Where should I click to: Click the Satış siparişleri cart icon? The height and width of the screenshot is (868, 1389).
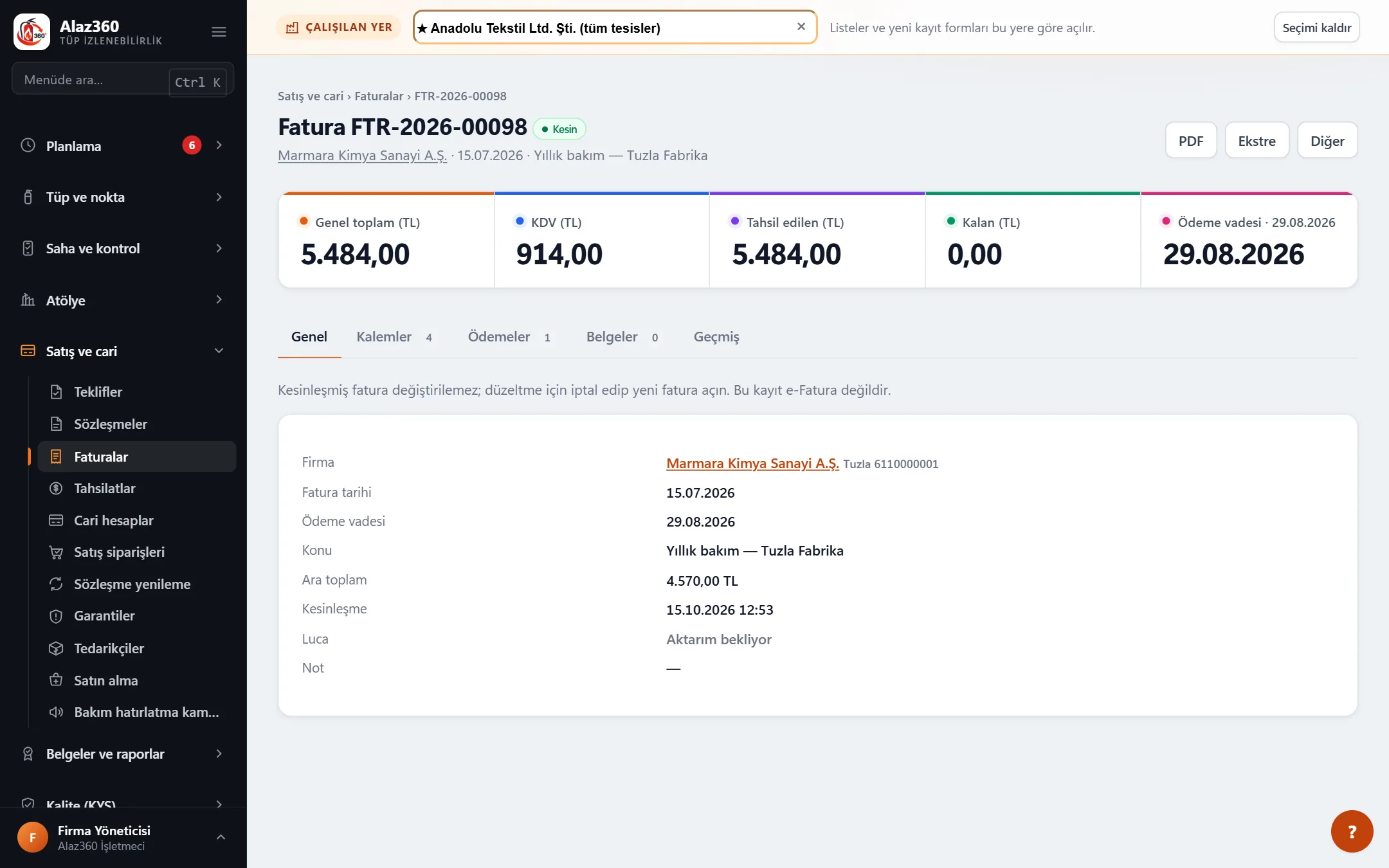(x=56, y=552)
